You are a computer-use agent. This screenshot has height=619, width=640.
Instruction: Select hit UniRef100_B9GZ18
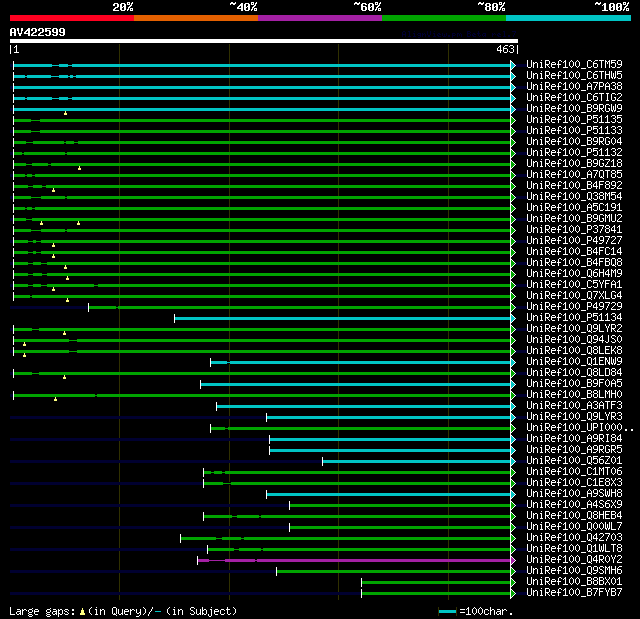click(x=574, y=164)
